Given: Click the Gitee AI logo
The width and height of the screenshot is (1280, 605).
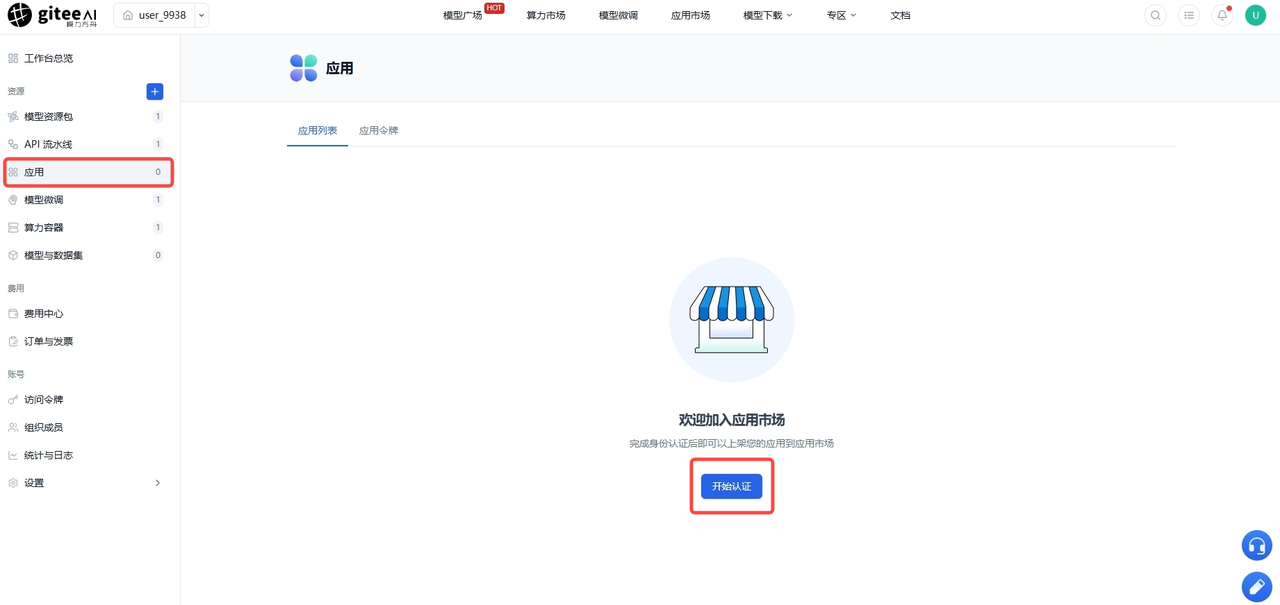Looking at the screenshot, I should [x=53, y=15].
